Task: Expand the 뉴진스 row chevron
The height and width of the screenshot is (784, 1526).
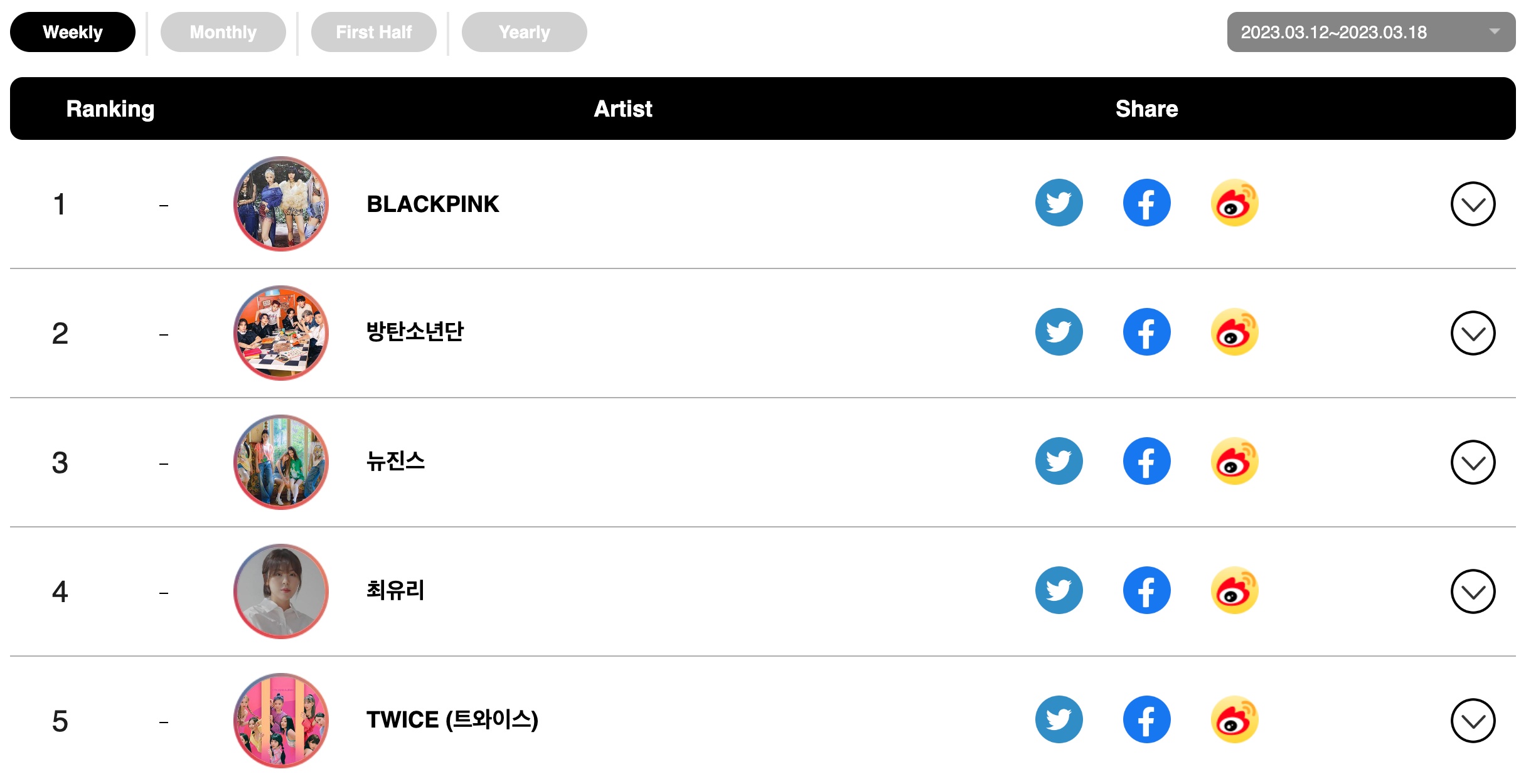Action: tap(1473, 463)
